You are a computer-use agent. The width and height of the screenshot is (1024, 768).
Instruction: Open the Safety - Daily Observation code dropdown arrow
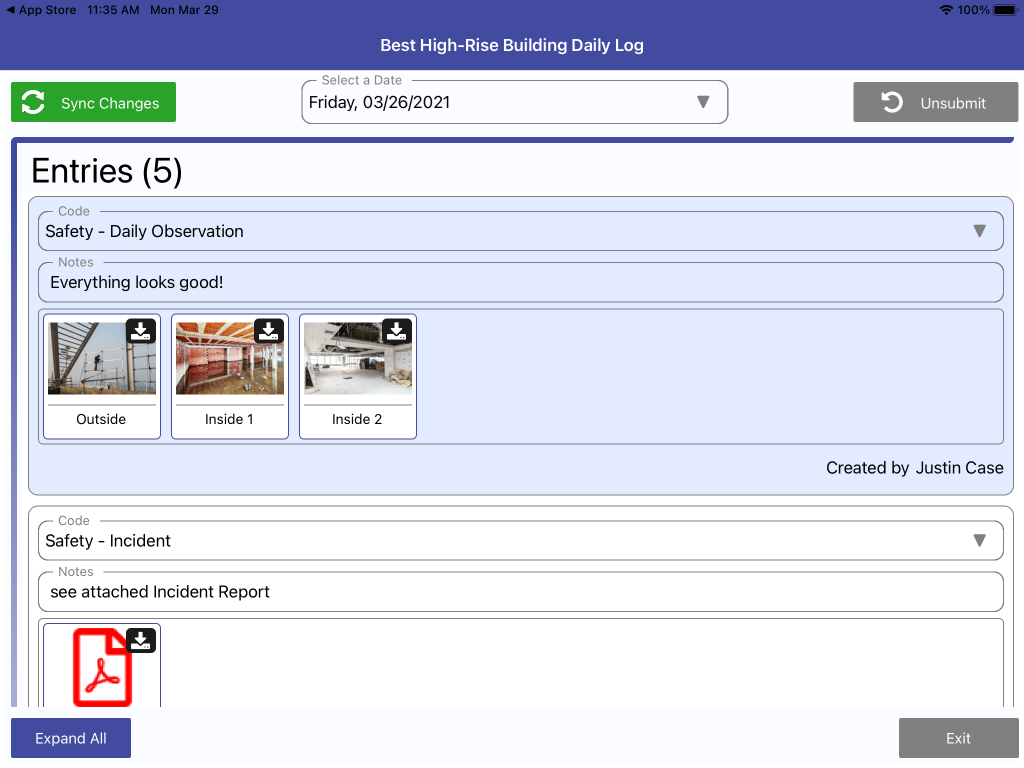[x=979, y=231]
